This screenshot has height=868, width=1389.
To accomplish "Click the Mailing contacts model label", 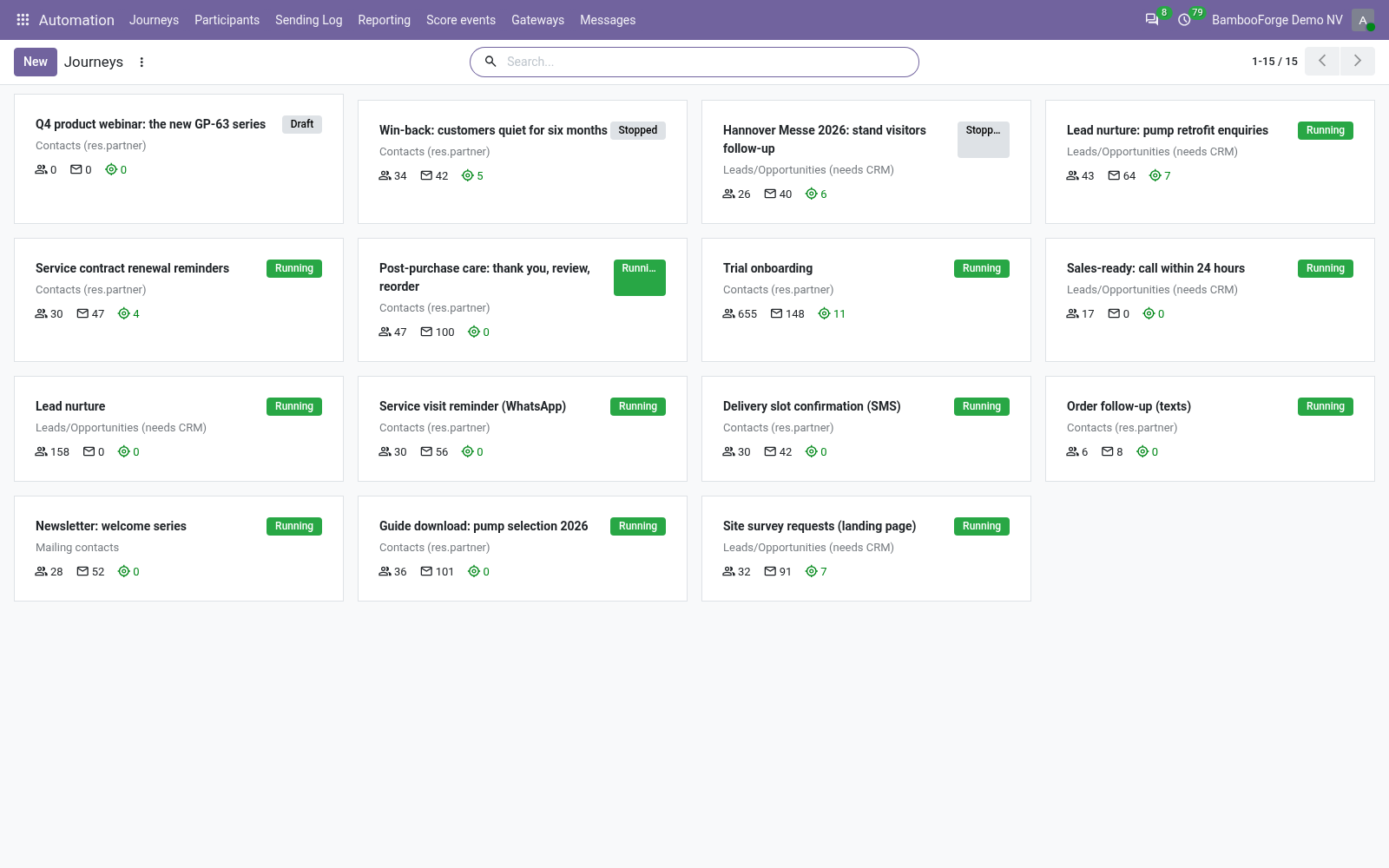I will (77, 548).
